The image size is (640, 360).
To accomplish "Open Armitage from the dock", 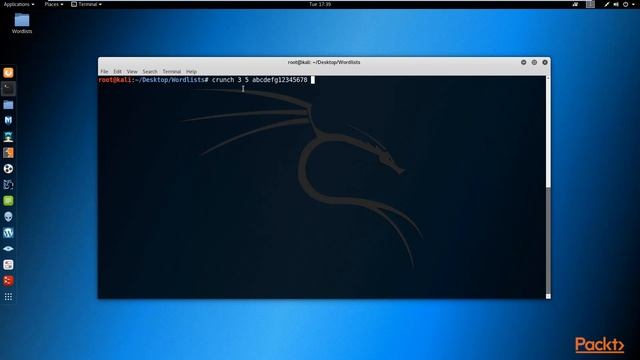I will click(8, 137).
